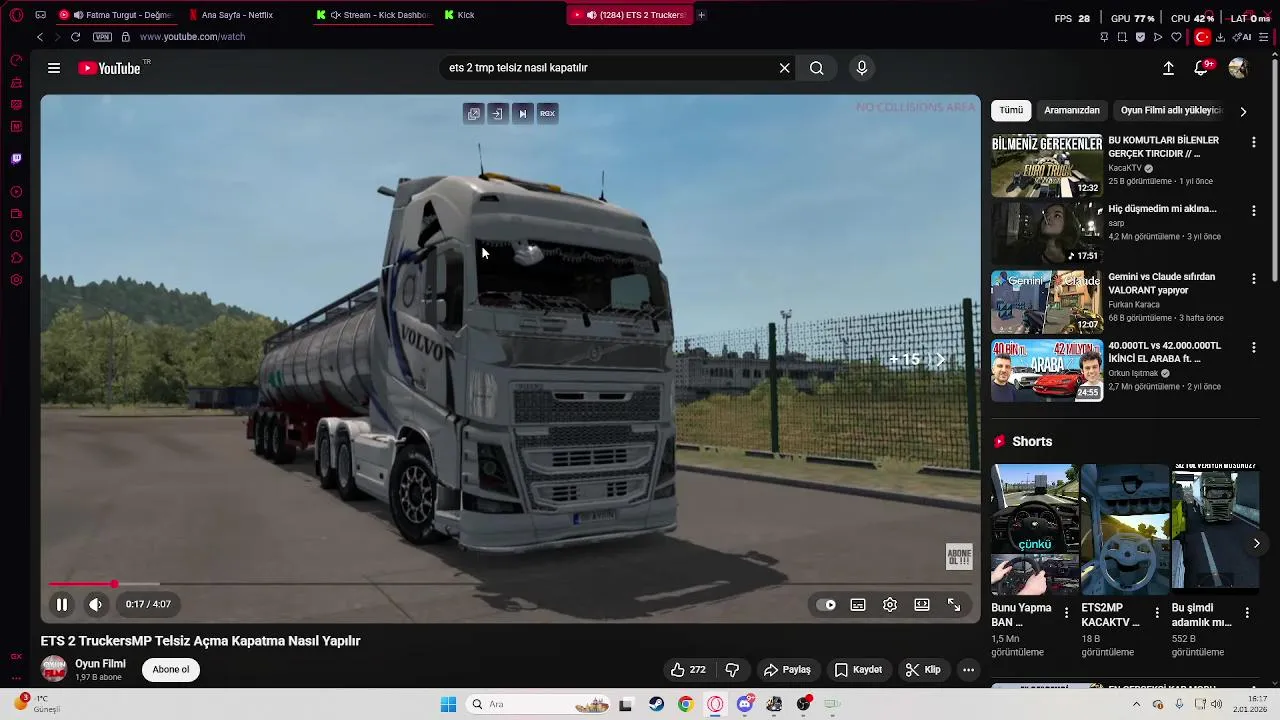1280x720 pixels.
Task: Open Google Chrome from the taskbar
Action: click(685, 704)
